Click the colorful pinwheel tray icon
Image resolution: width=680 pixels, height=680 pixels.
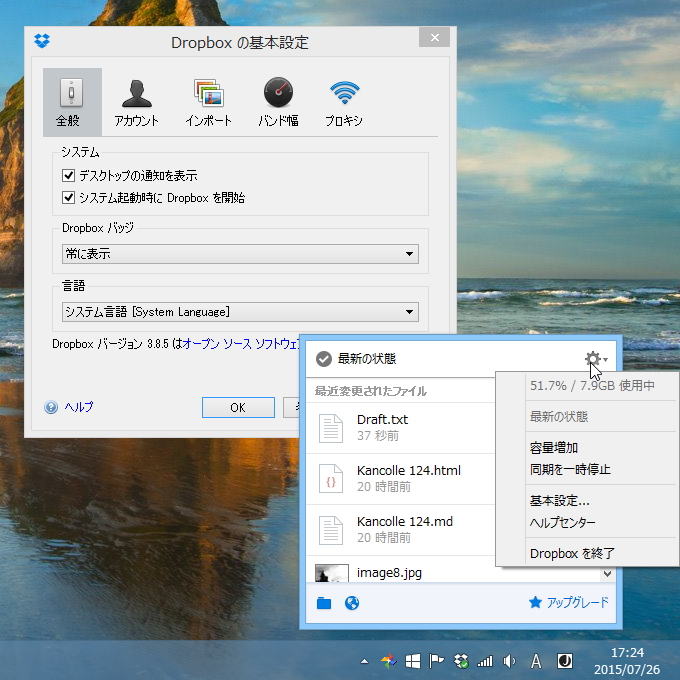tap(389, 661)
